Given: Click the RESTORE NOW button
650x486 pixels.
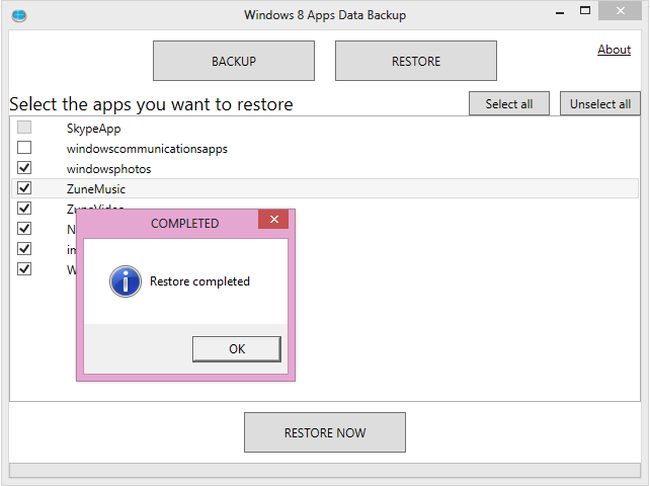Looking at the screenshot, I should click(325, 433).
